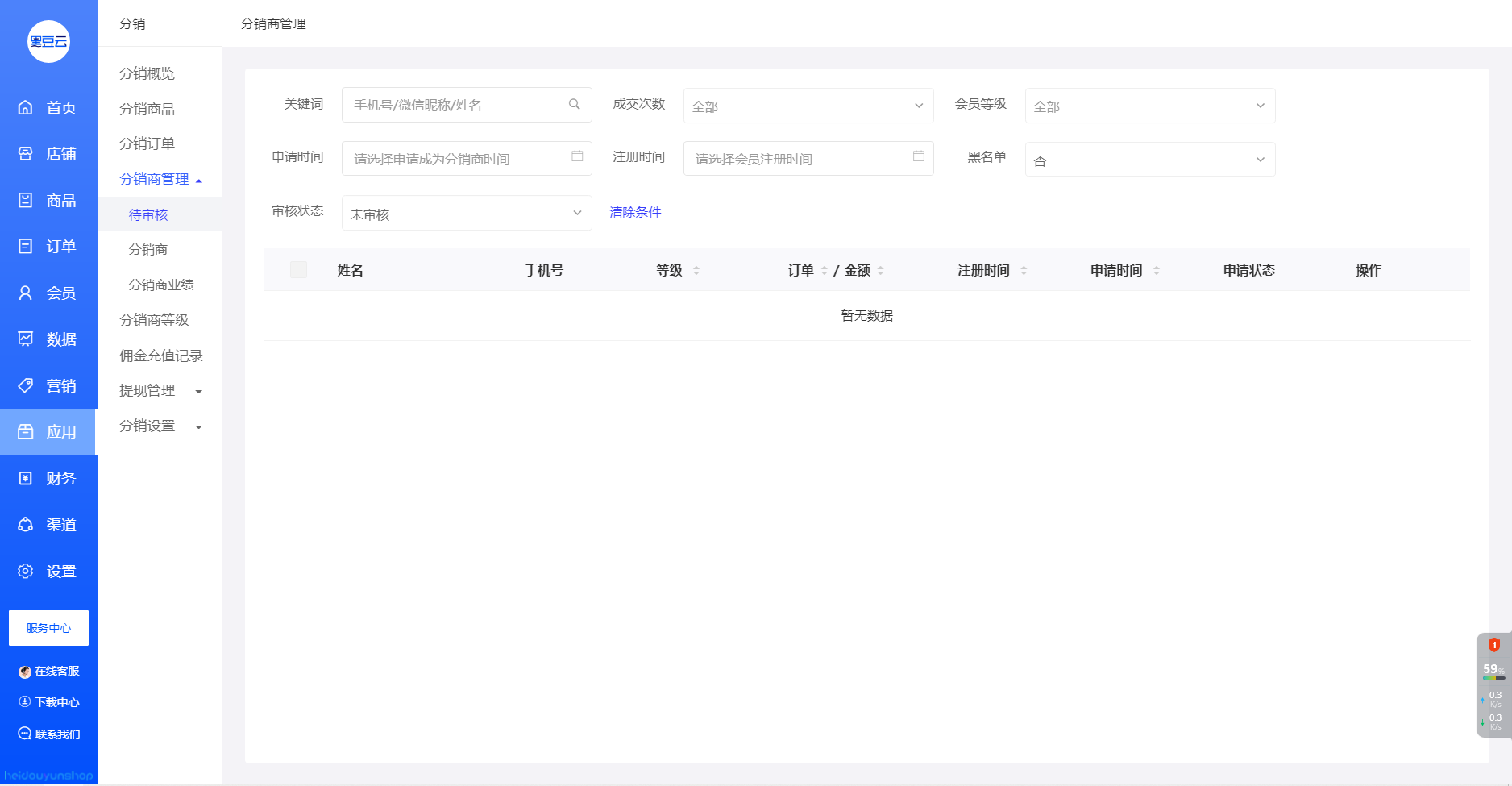Screen dimensions: 1512x786
Task: Open the 会员等级 dropdown
Action: tap(1150, 106)
